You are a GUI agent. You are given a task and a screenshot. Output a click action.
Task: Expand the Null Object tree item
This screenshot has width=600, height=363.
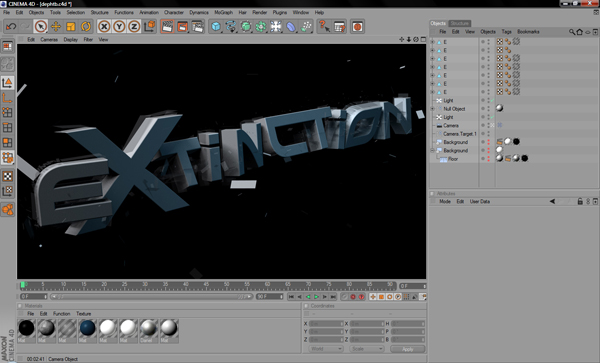point(433,109)
